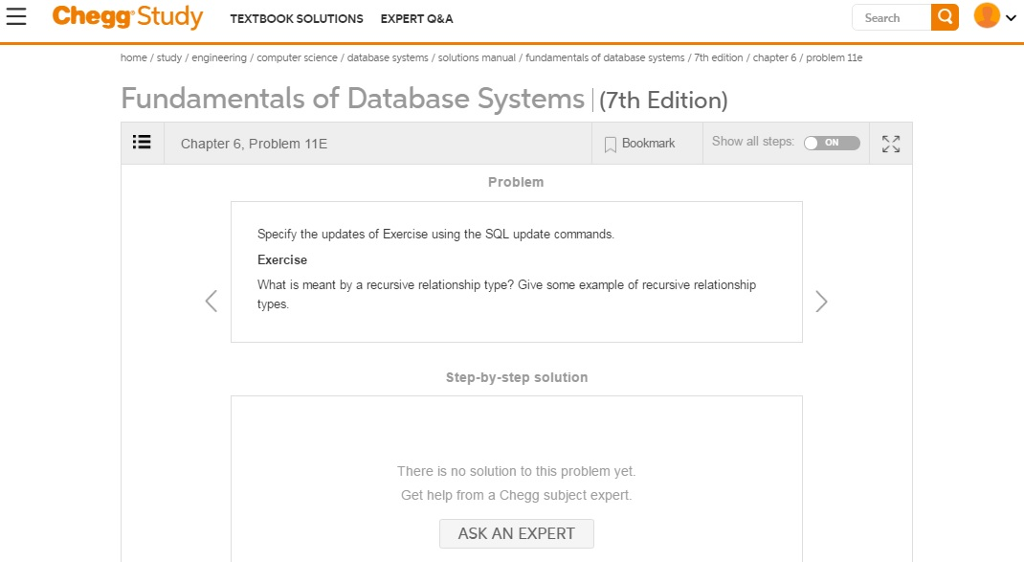Open the study breadcrumb link
Image resolution: width=1024 pixels, height=562 pixels.
pyautogui.click(x=169, y=57)
